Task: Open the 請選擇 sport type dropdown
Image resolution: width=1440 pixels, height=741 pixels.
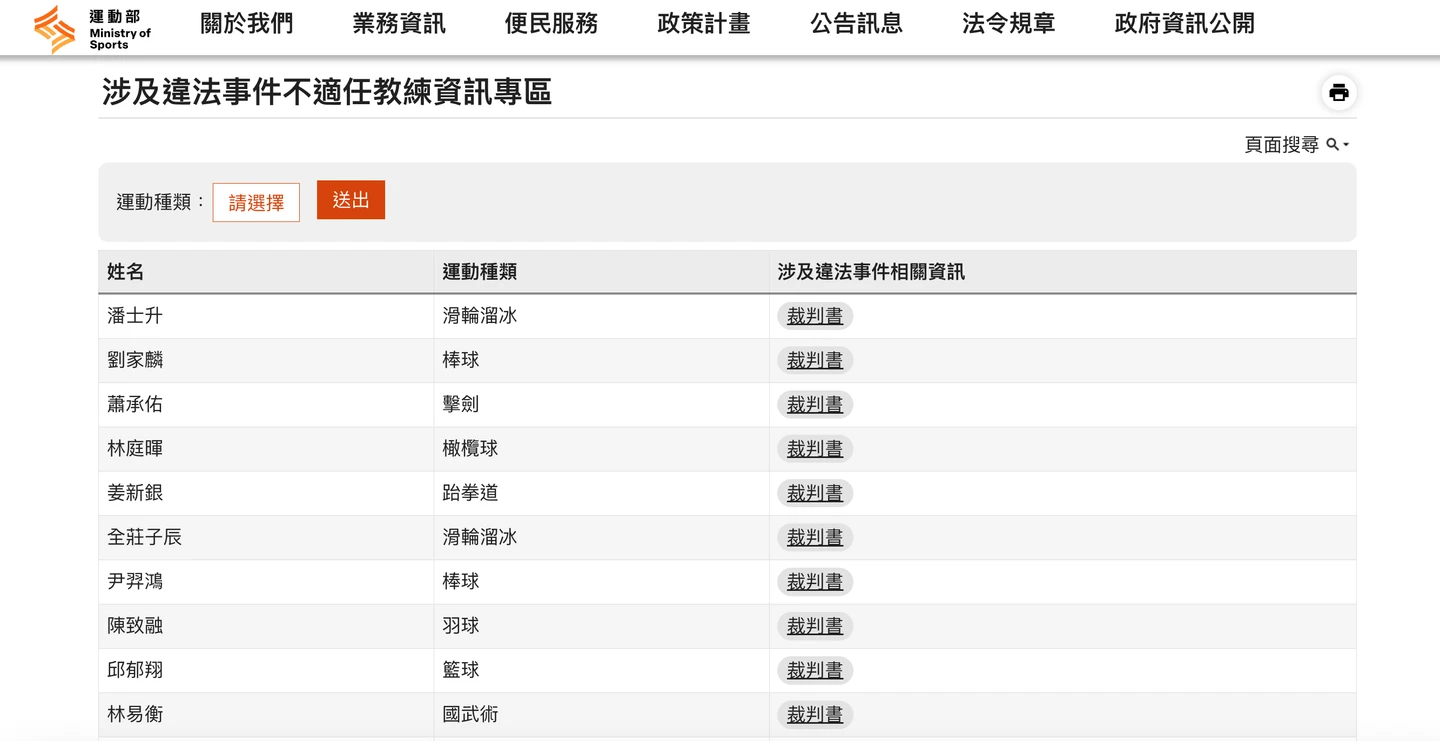Action: coord(256,202)
